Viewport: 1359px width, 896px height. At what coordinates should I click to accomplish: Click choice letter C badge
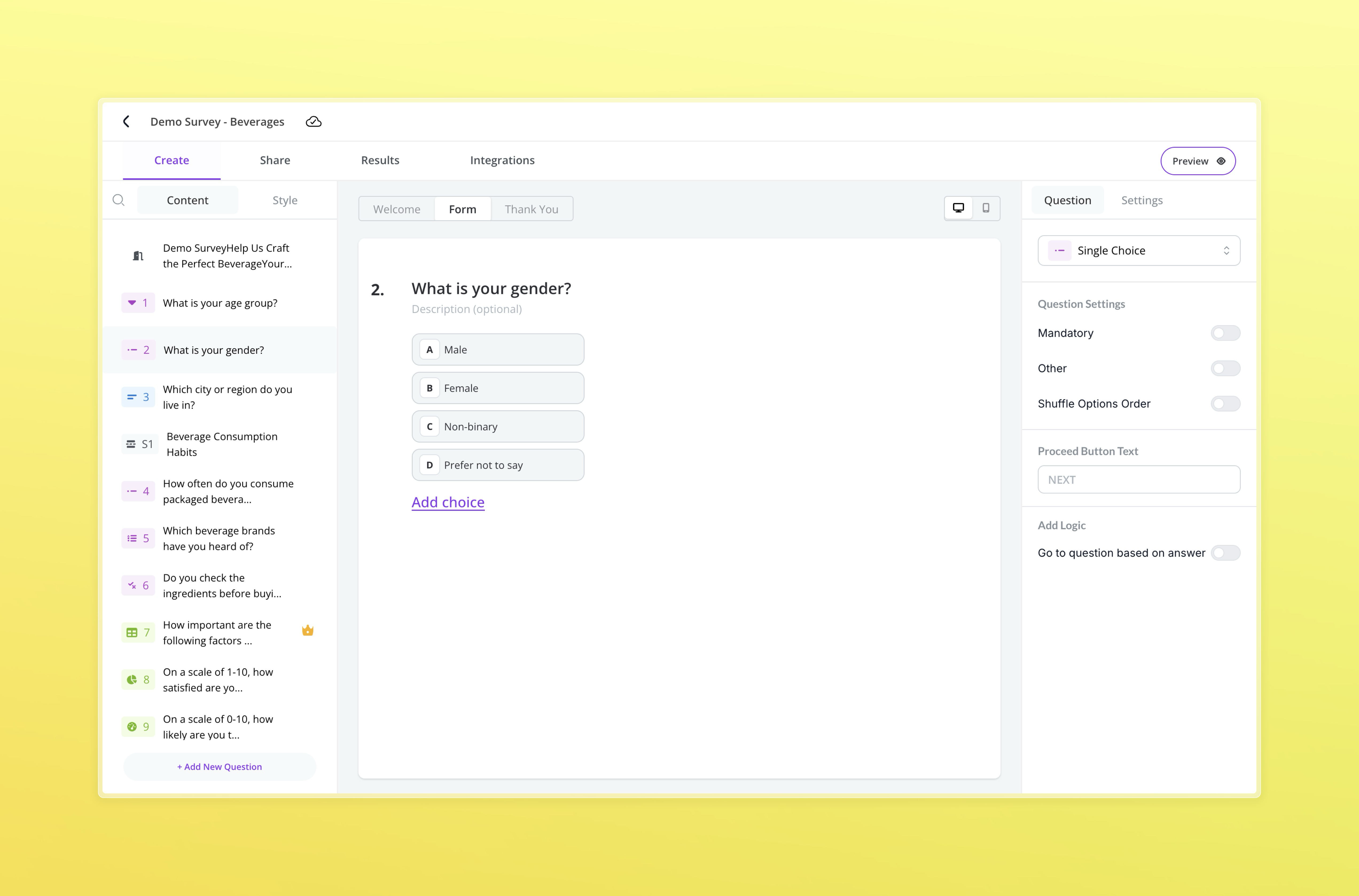(429, 426)
